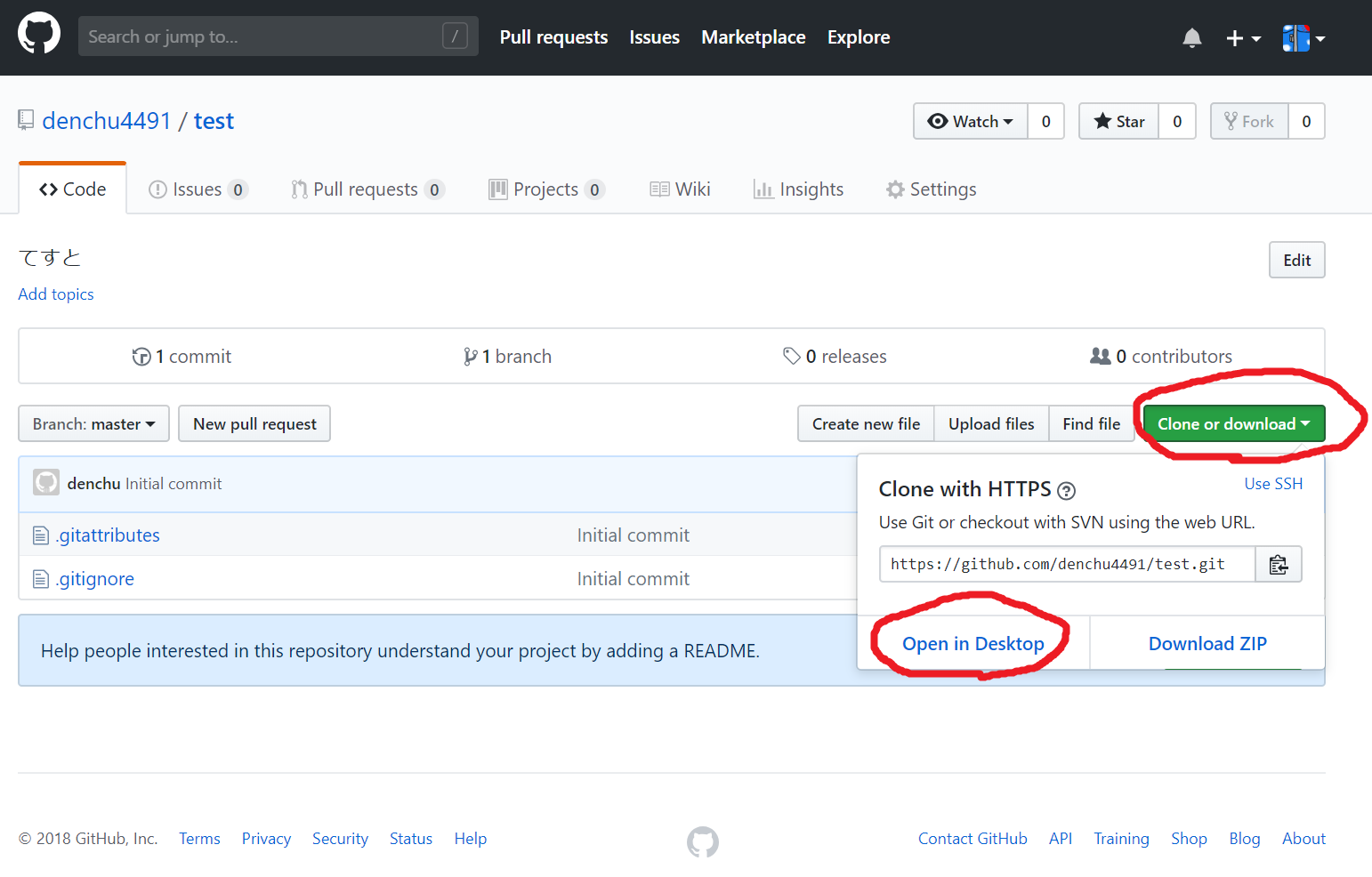1372x877 pixels.
Task: Click the Fork count of 0
Action: click(1306, 121)
